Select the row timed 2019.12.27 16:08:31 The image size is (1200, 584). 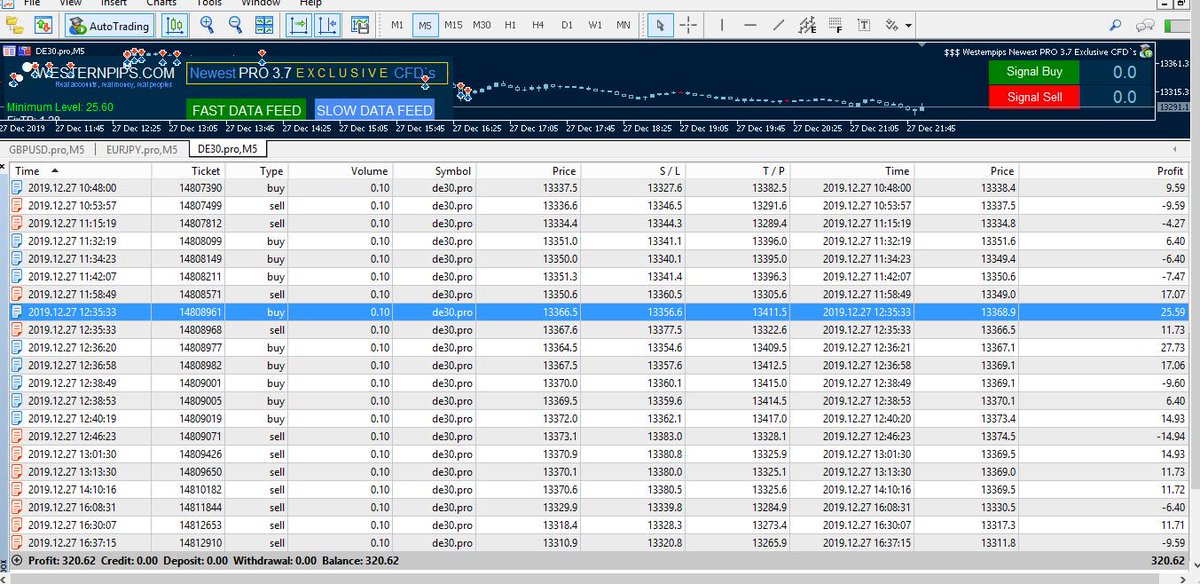599,507
